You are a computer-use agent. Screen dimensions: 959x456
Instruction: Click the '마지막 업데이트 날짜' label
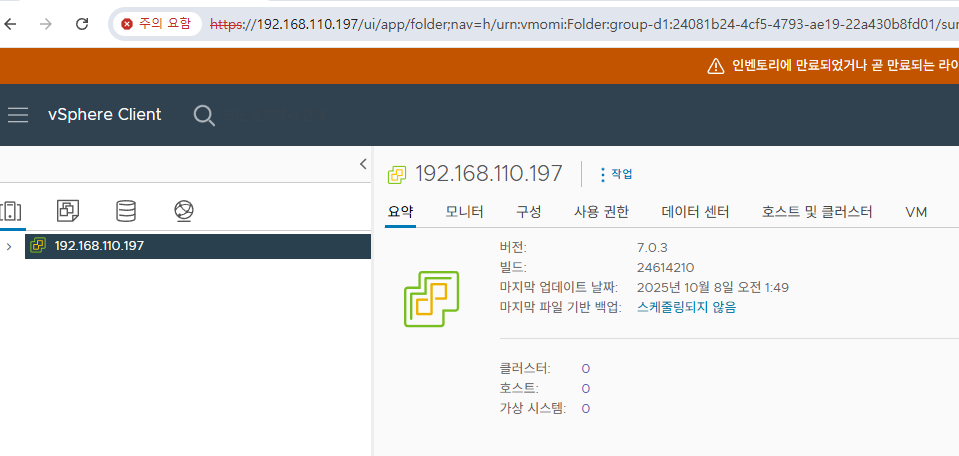pos(559,287)
